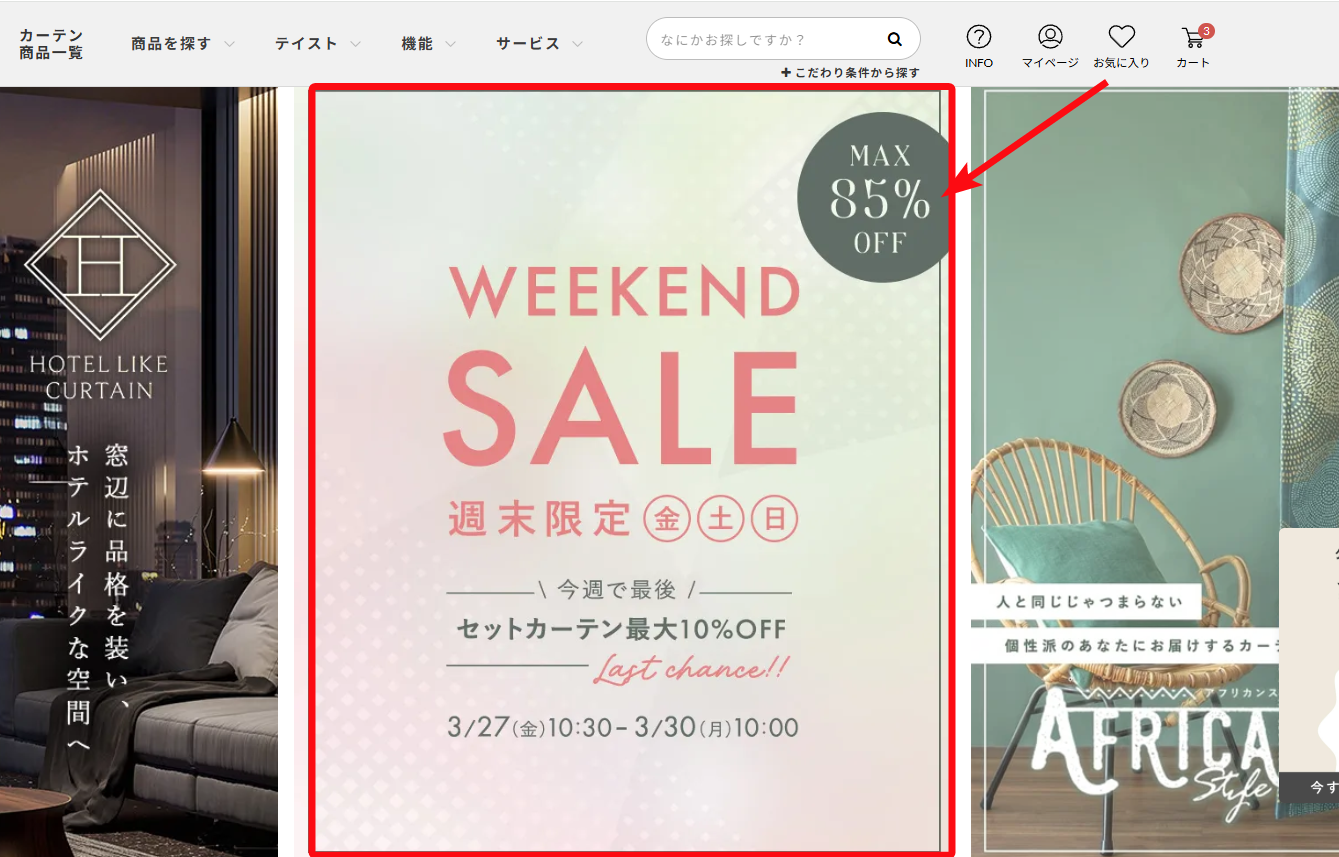Click the セットカーテン最大10%OFF text

point(621,630)
